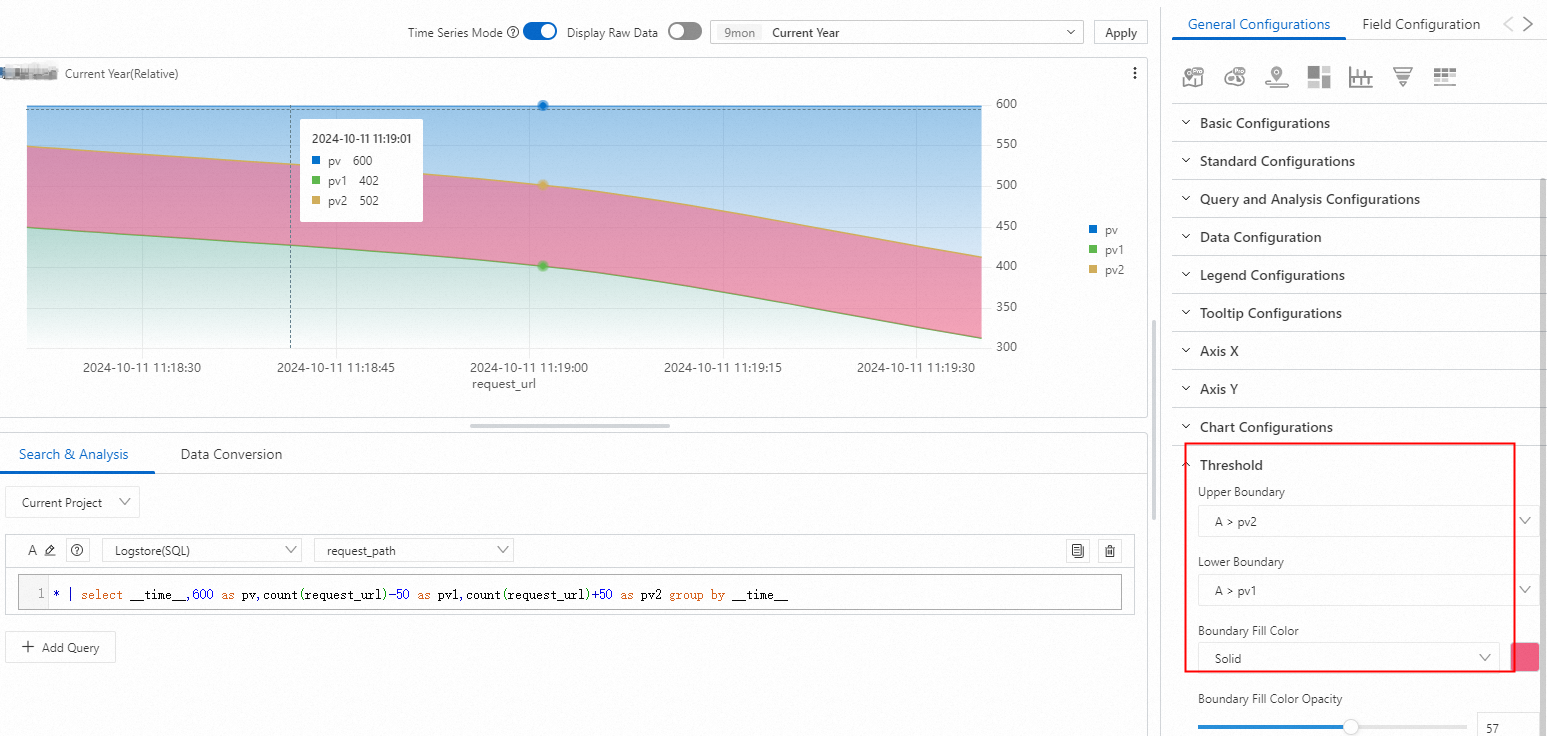Open the Upper Boundary dropdown
This screenshot has width=1547, height=736.
click(1368, 521)
